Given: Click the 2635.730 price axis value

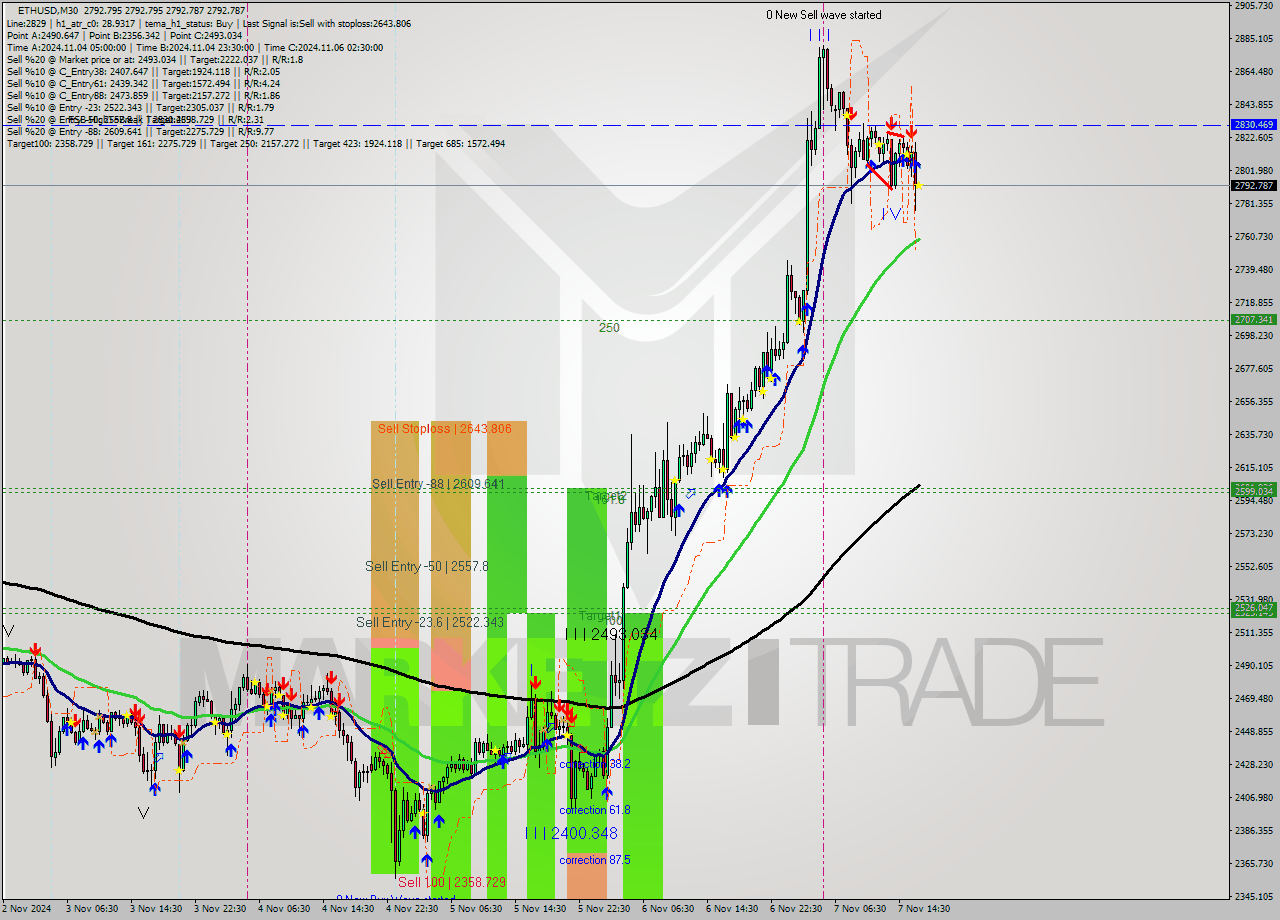Looking at the screenshot, I should click(1254, 434).
